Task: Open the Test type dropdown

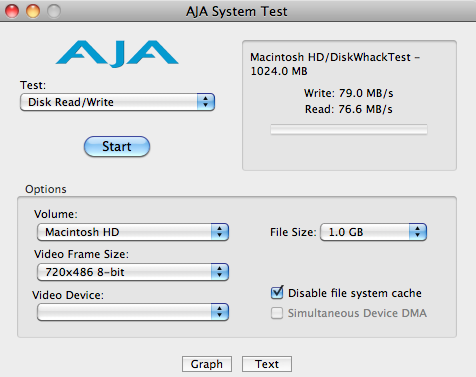Action: coord(117,102)
